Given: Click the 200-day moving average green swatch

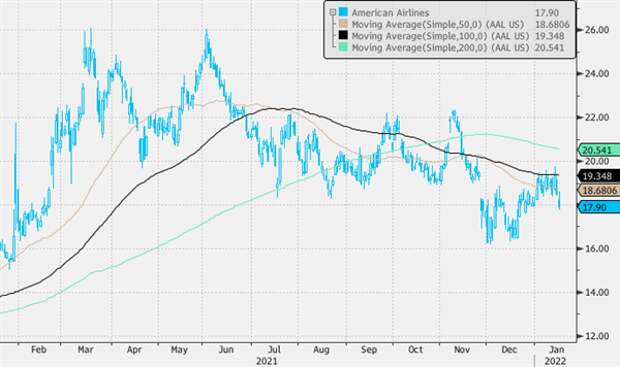Looking at the screenshot, I should point(343,47).
